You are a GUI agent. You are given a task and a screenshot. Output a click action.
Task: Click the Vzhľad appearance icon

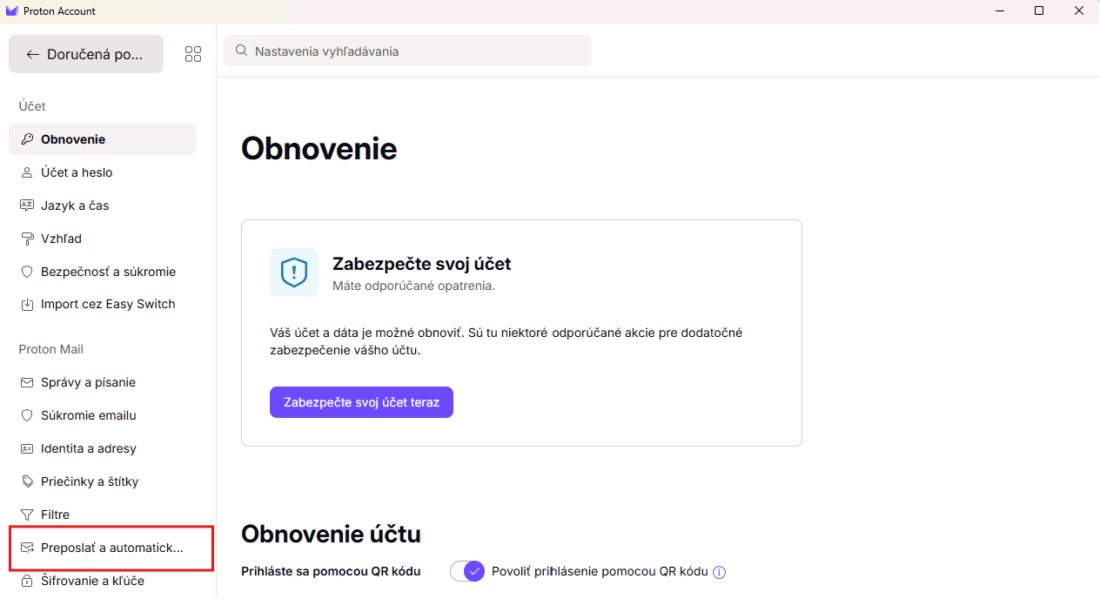pos(27,238)
